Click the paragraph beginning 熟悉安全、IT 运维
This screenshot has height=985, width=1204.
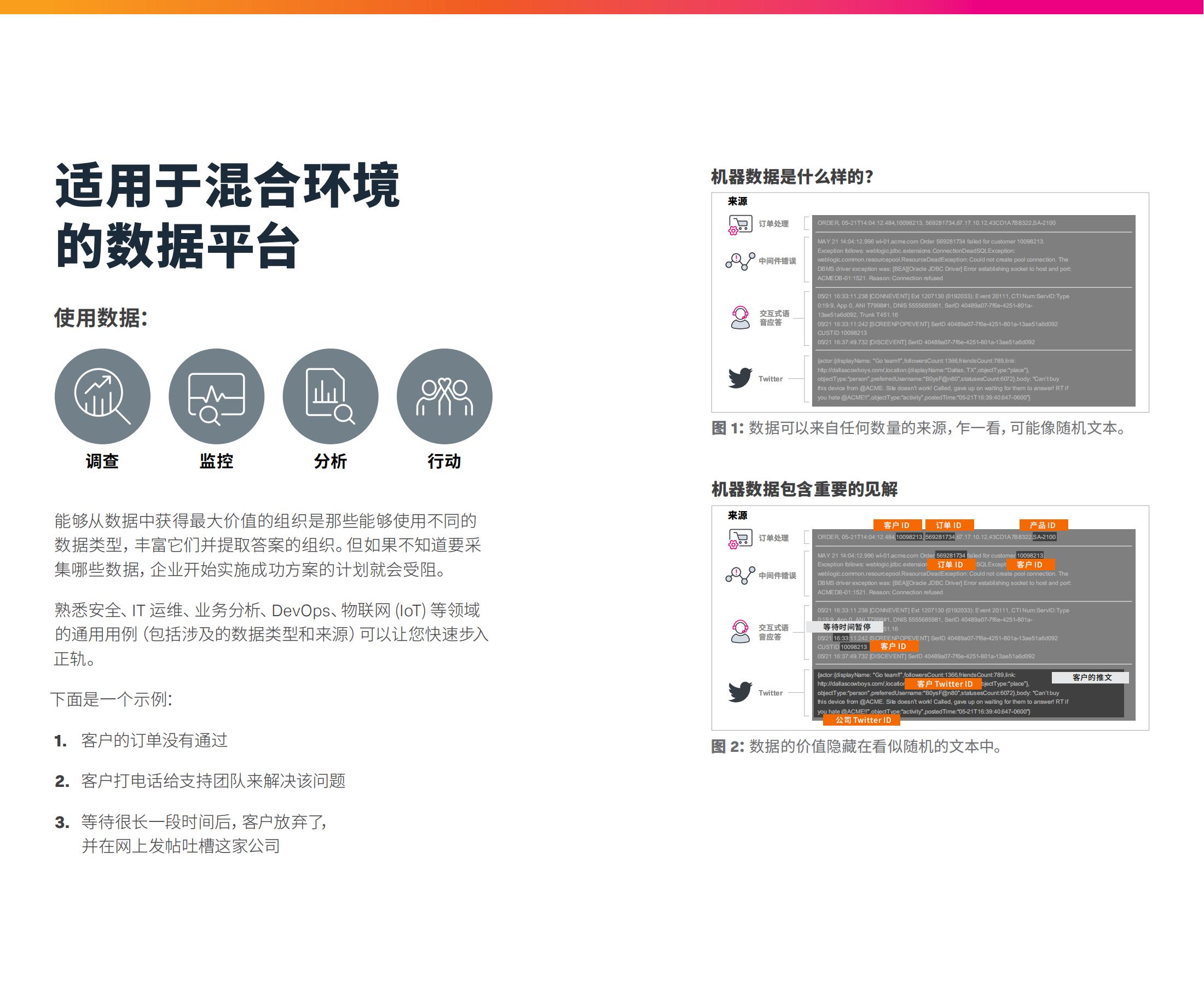pos(271,634)
